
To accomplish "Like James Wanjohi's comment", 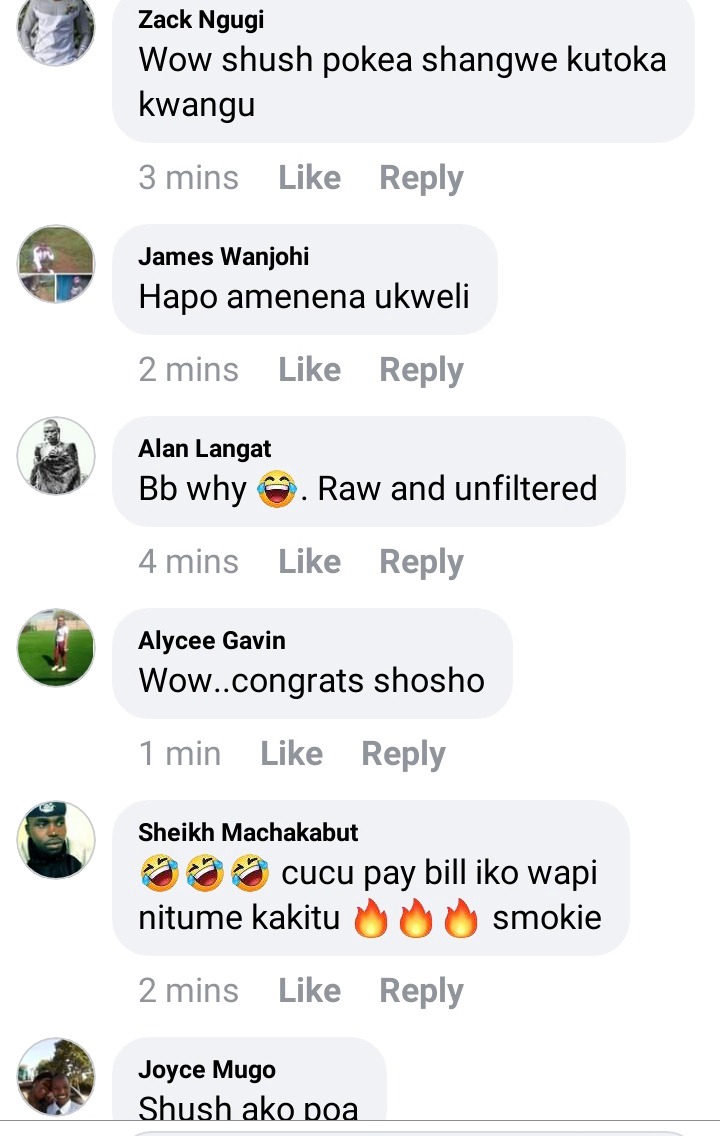I will point(309,369).
